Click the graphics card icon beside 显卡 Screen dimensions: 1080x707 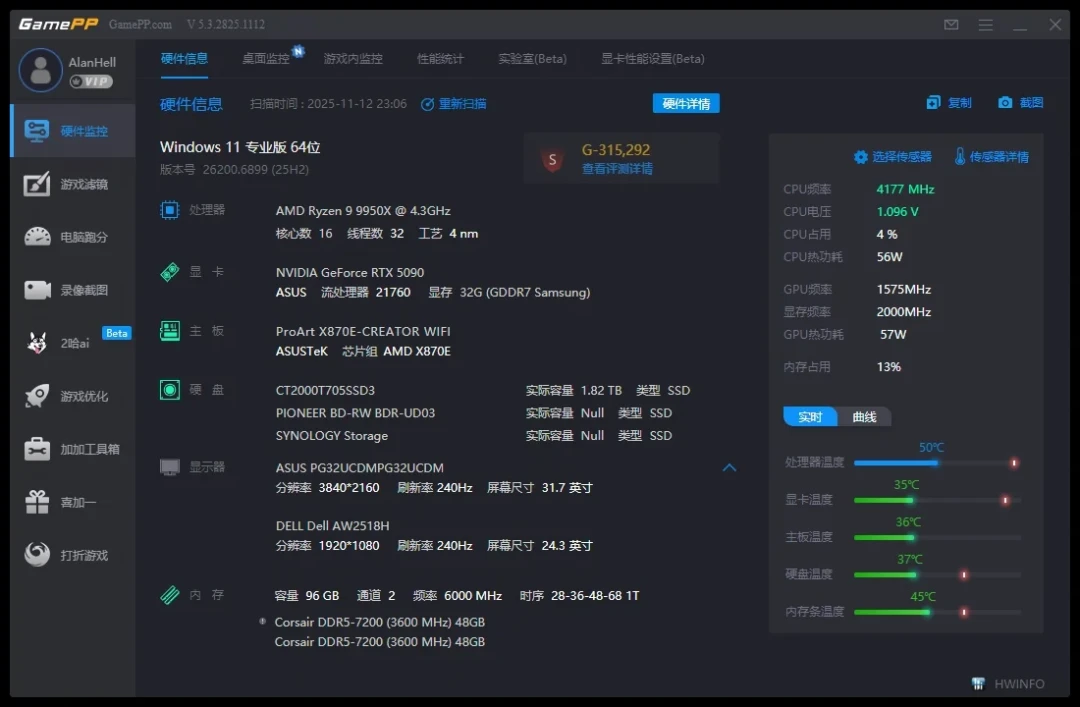click(169, 271)
